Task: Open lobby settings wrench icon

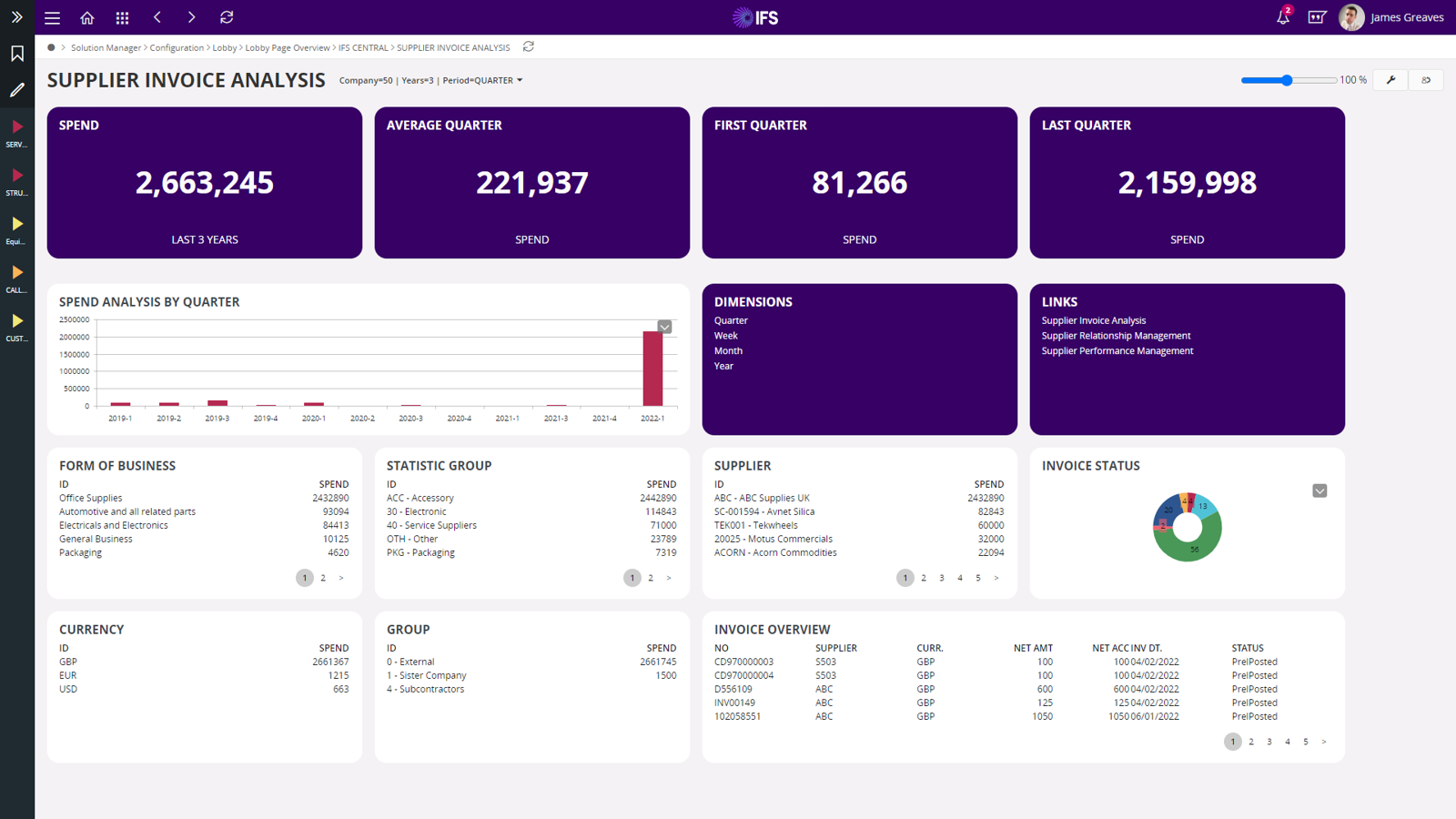Action: pos(1390,80)
